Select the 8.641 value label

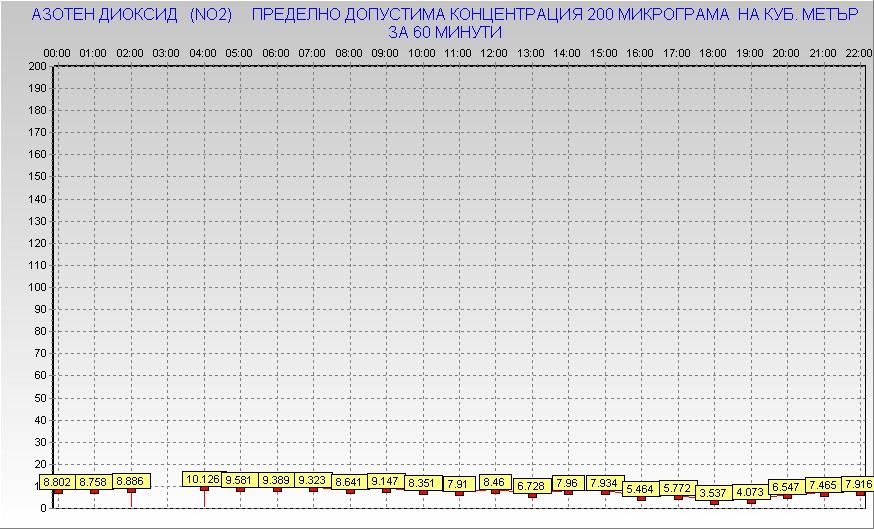tap(349, 483)
